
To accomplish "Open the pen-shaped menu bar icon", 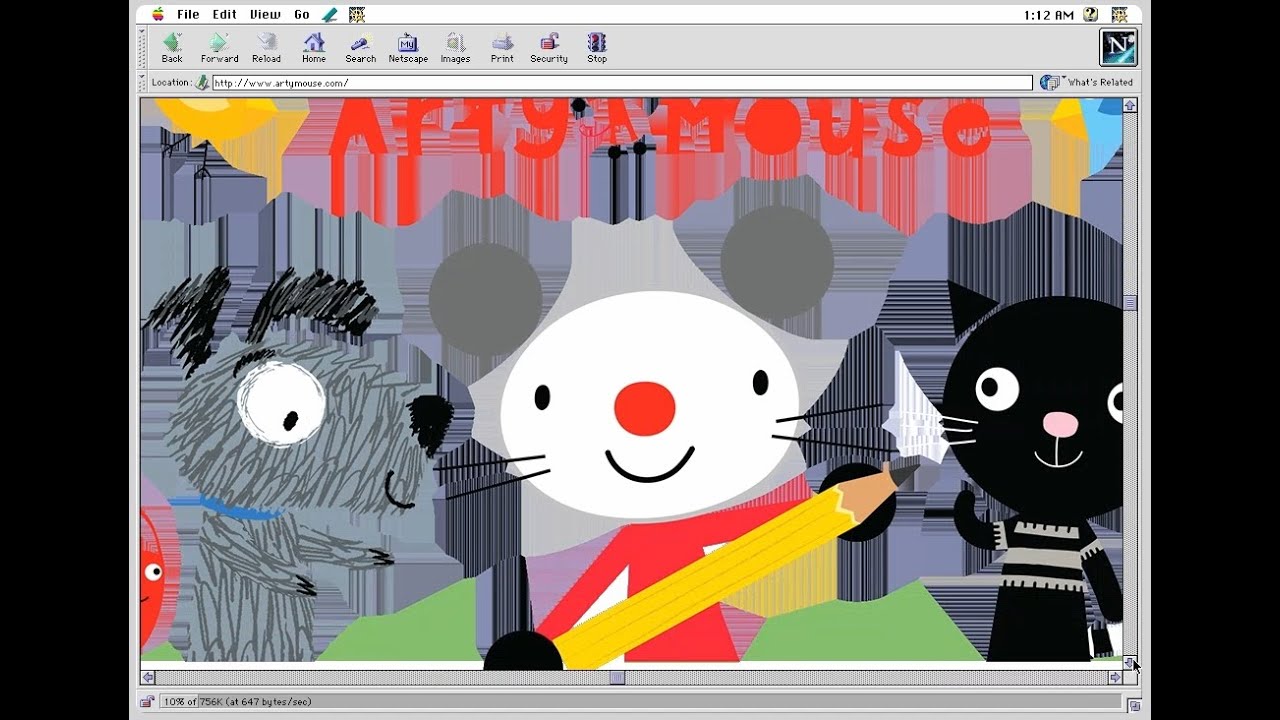I will 330,14.
